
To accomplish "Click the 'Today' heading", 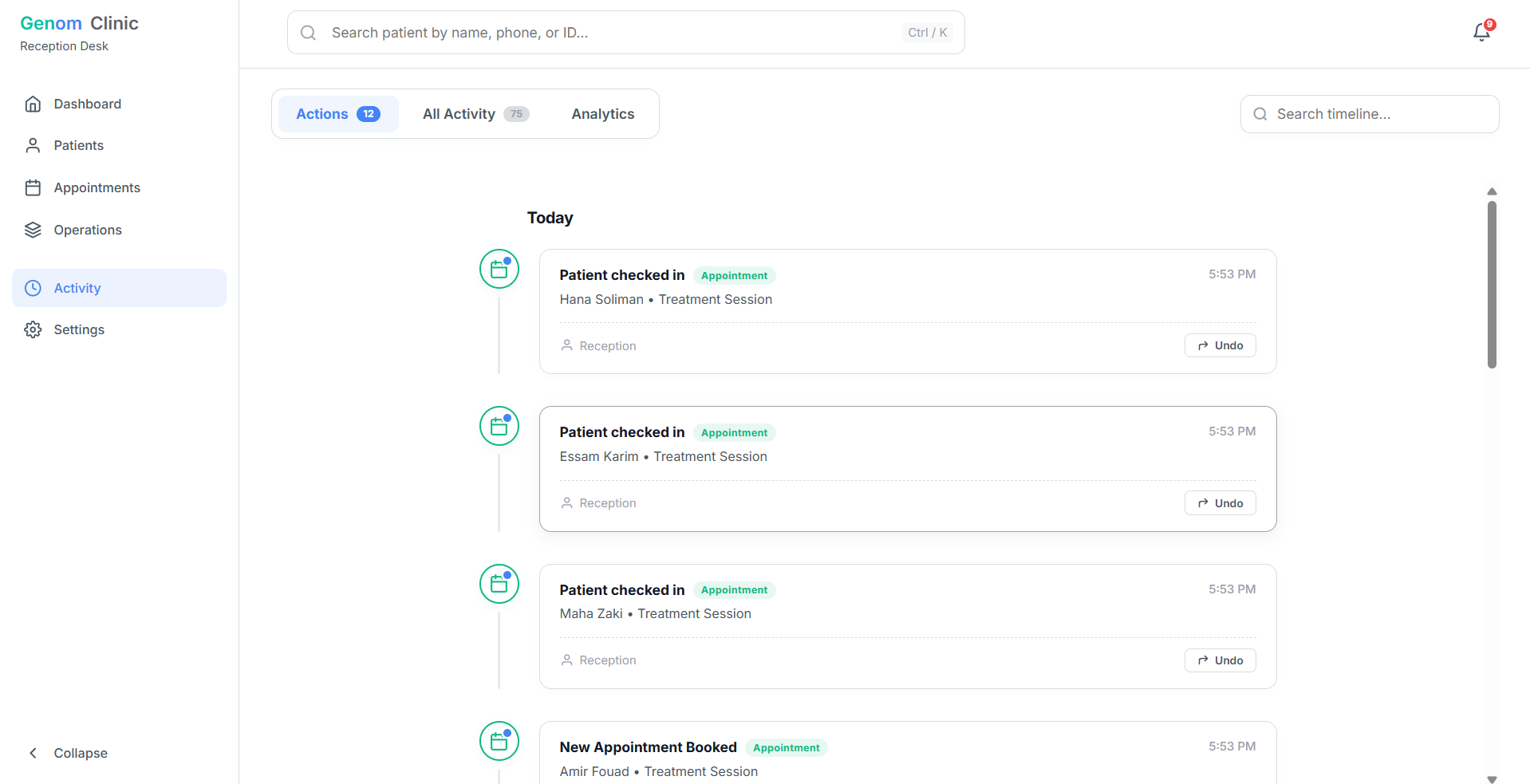I will tap(550, 218).
